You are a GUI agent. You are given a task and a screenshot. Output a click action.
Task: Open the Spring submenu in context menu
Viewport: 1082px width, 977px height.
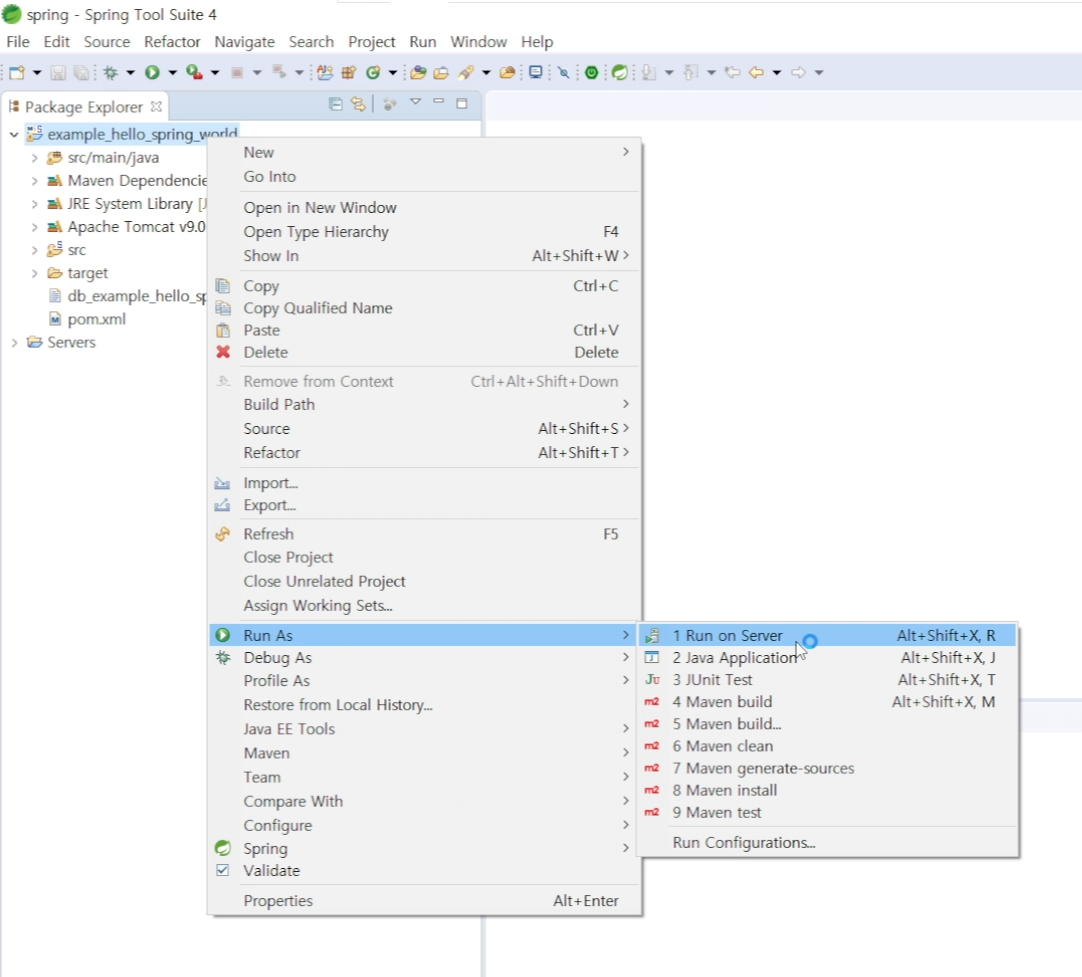tap(424, 848)
